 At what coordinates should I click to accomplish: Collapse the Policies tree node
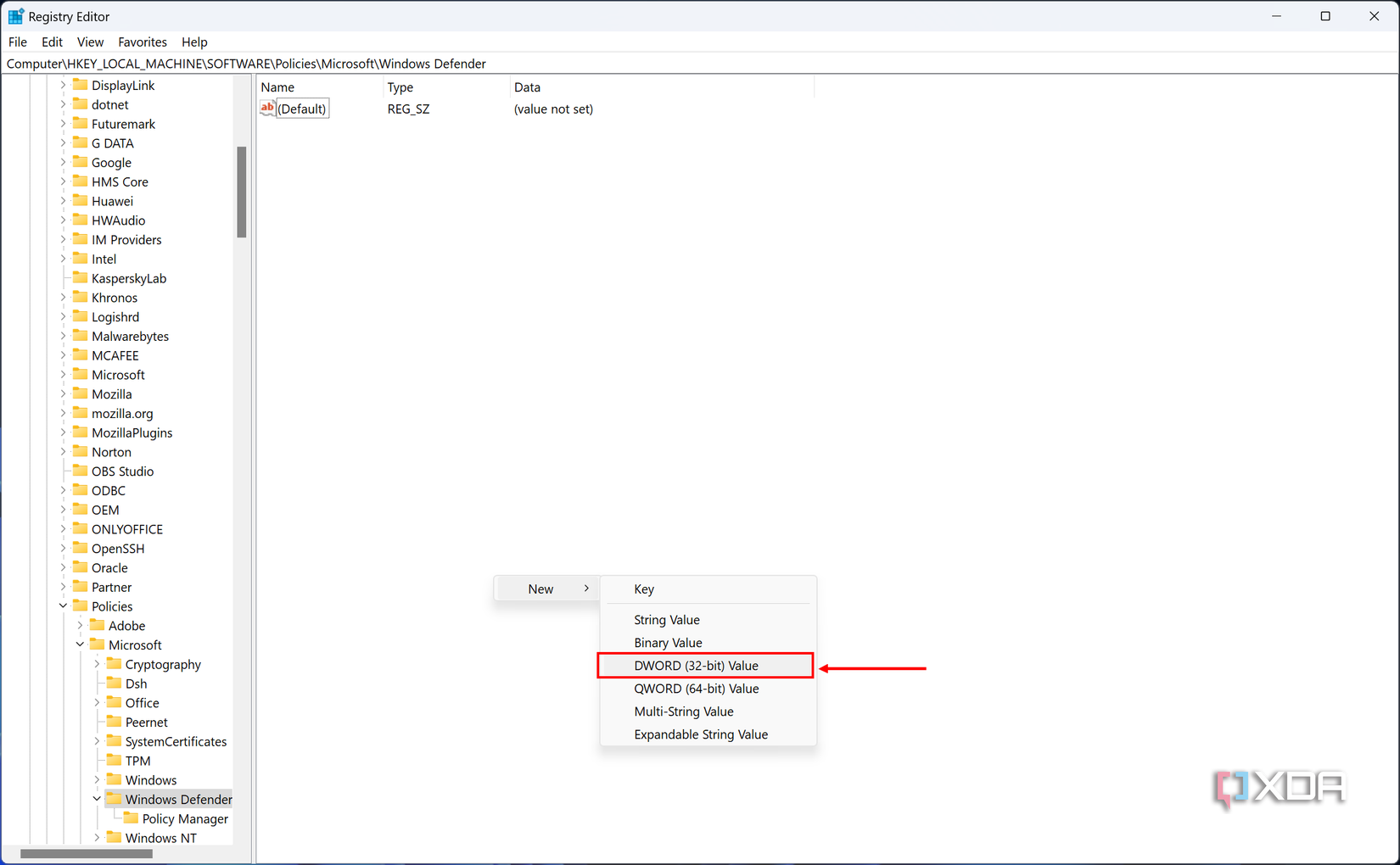[x=63, y=606]
